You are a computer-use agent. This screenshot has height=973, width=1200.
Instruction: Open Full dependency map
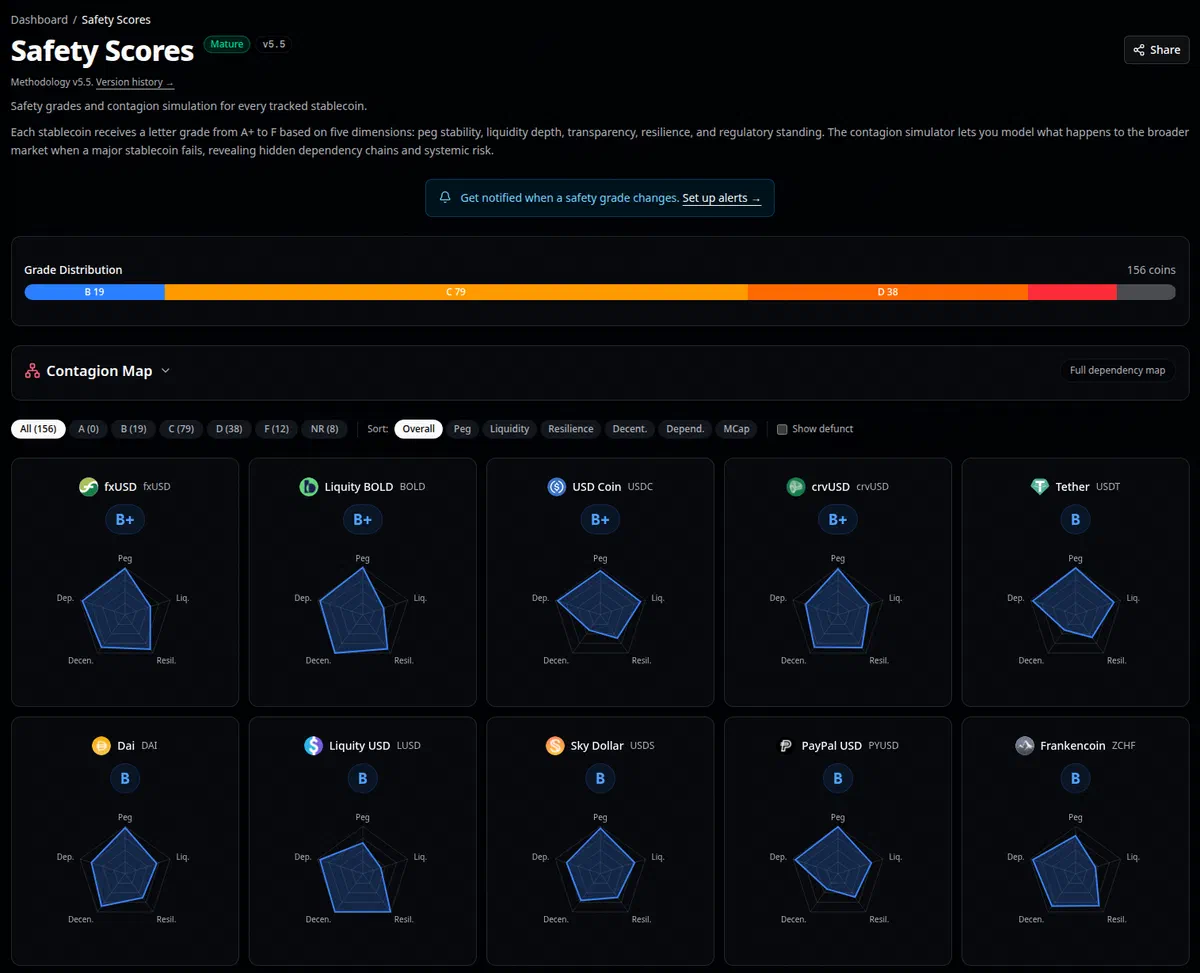point(1117,371)
